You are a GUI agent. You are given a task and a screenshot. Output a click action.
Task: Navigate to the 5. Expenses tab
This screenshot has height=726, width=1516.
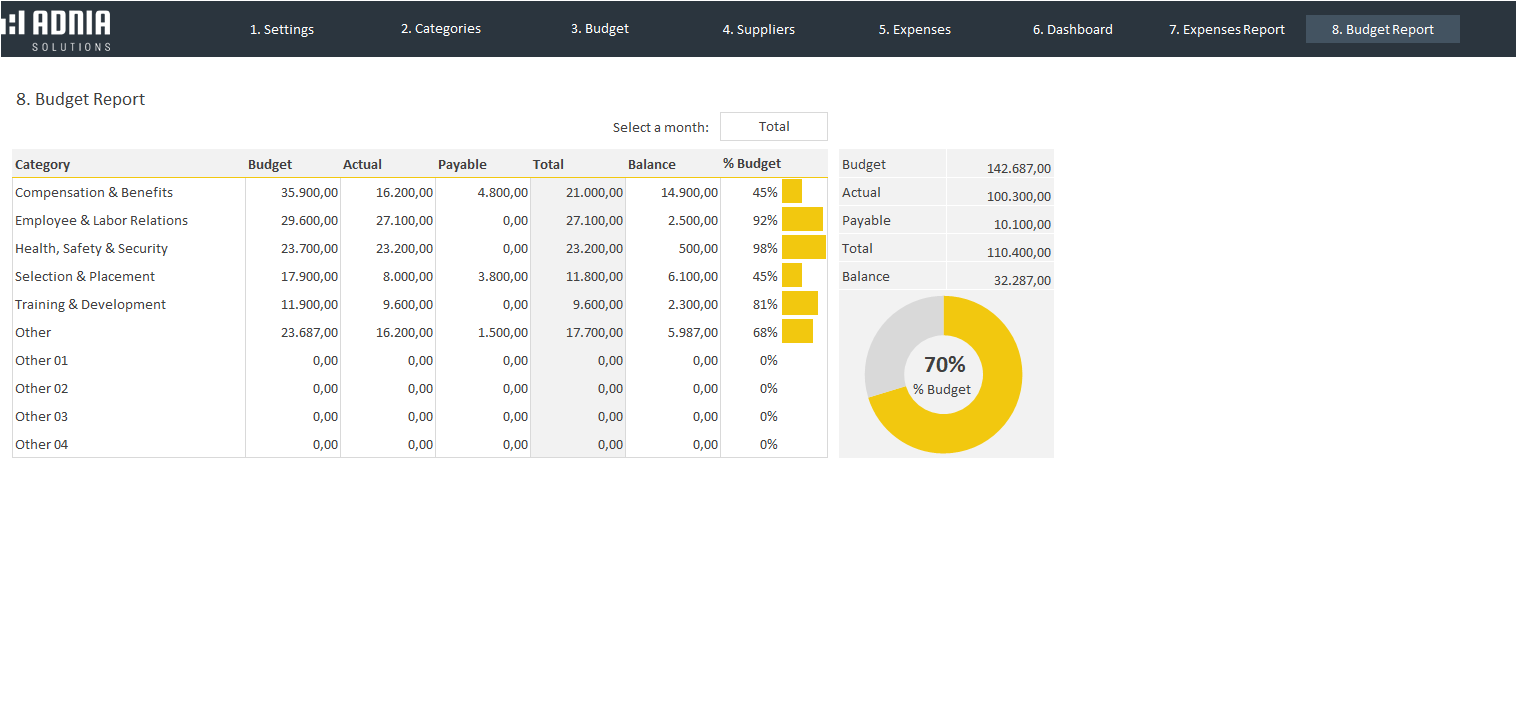click(914, 29)
